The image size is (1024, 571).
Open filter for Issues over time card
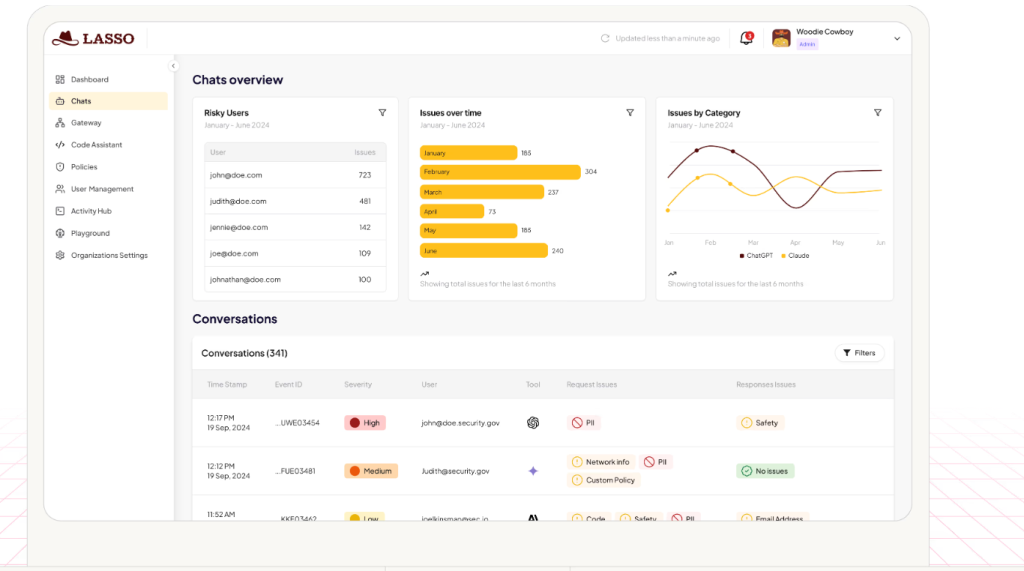pyautogui.click(x=630, y=113)
